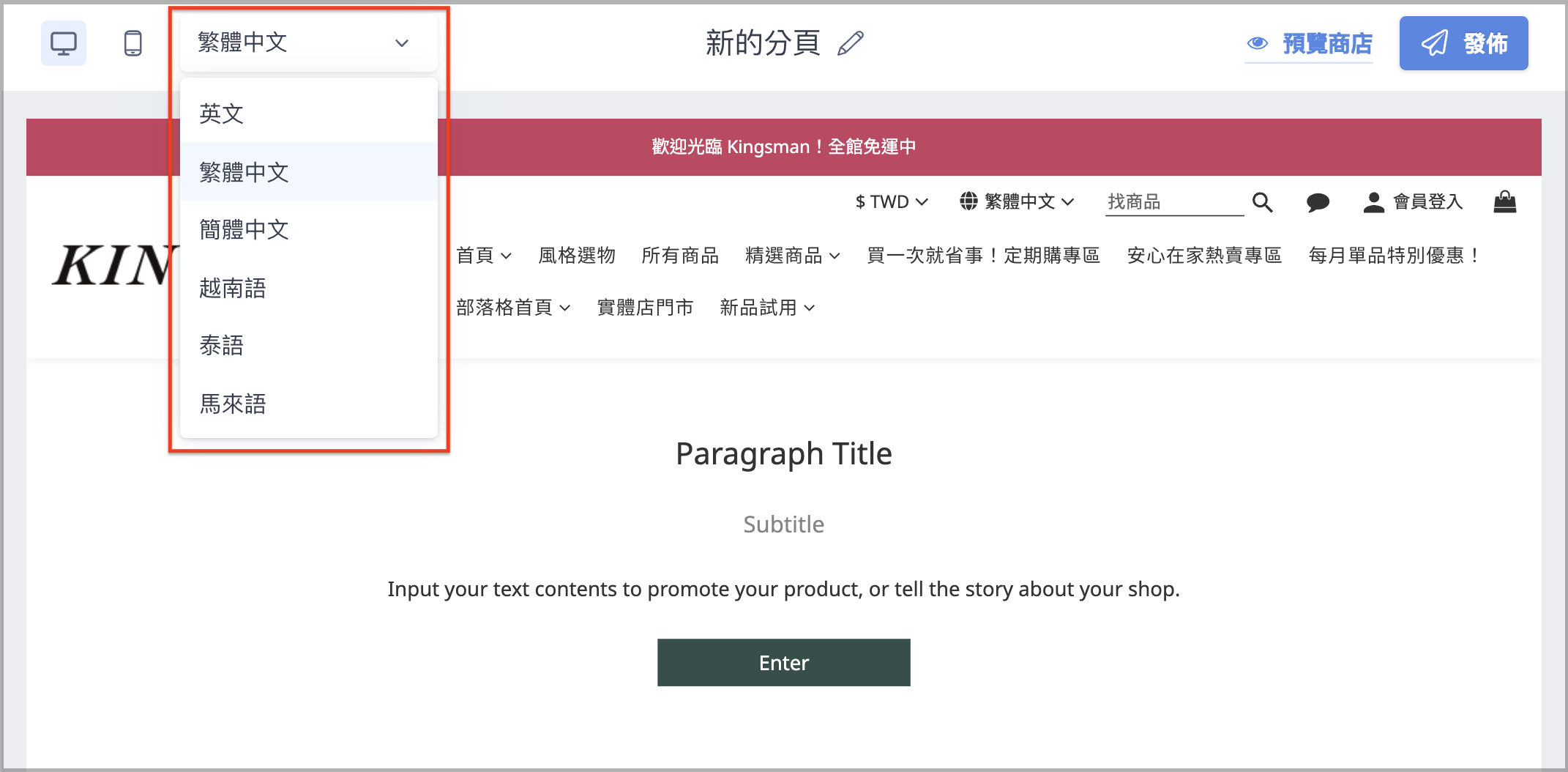The image size is (1568, 772).
Task: Click the paper plane 發佈 button
Action: coord(1463,43)
